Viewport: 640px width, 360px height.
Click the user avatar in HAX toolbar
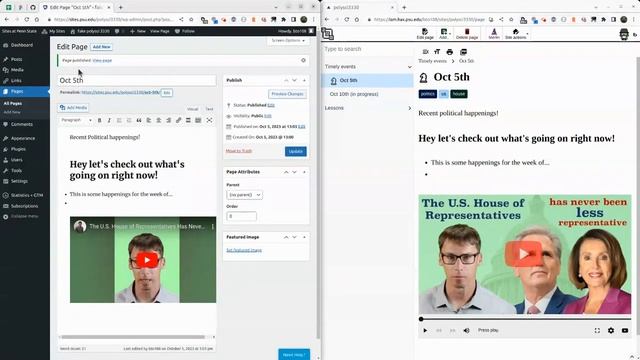click(624, 34)
